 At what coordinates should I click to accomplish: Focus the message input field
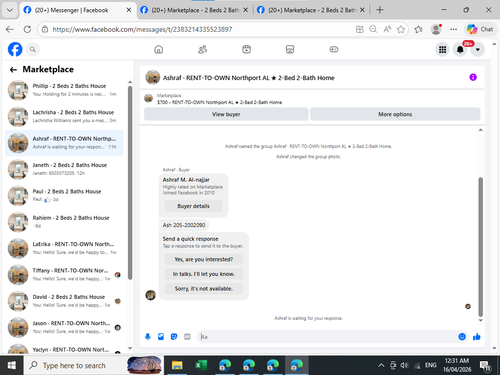pos(328,337)
